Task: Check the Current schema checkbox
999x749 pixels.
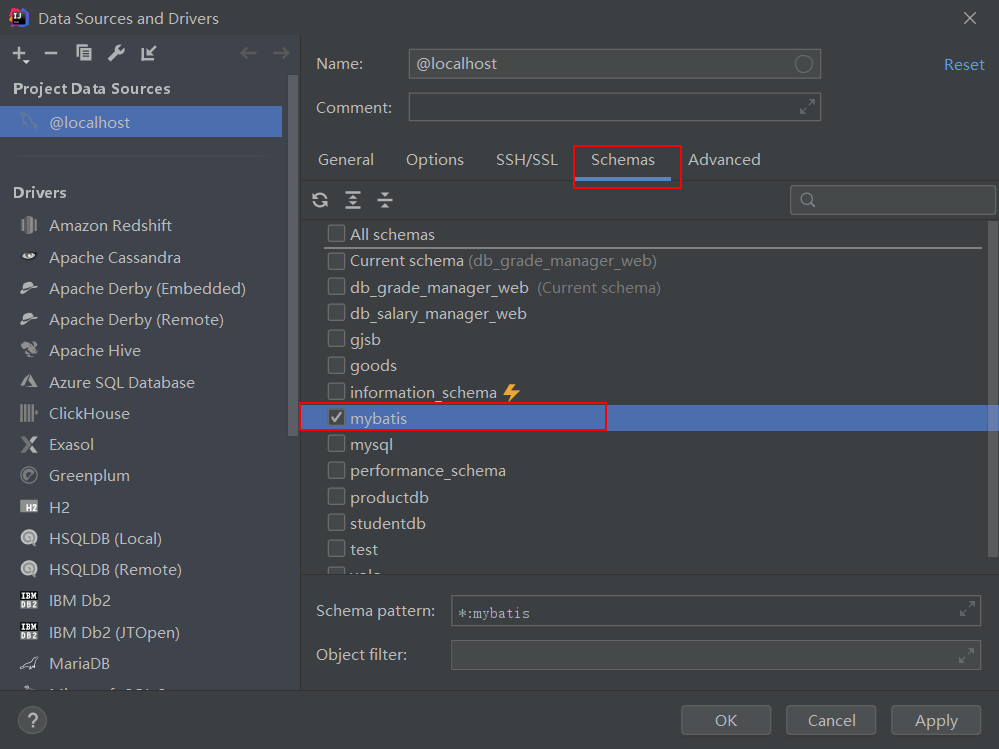Action: (x=336, y=260)
